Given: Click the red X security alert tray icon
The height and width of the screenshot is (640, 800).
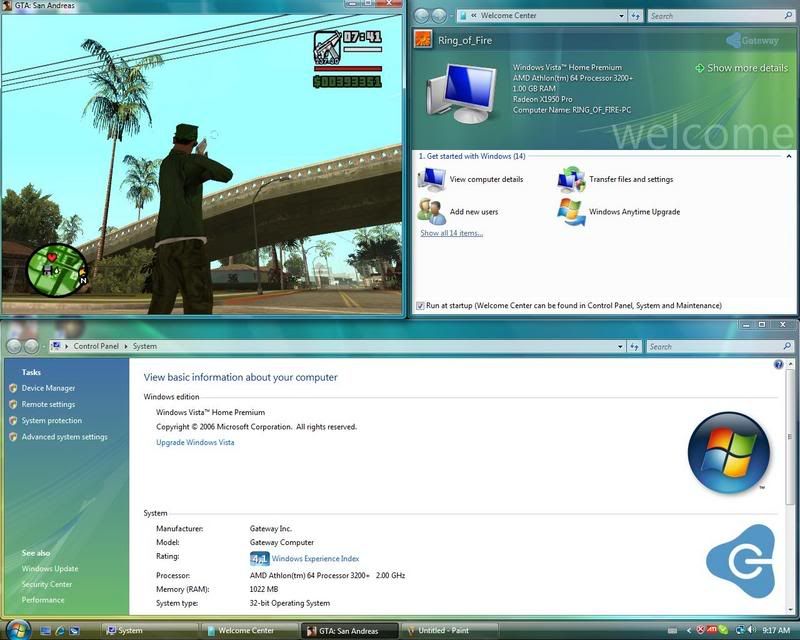Looking at the screenshot, I should (x=702, y=630).
